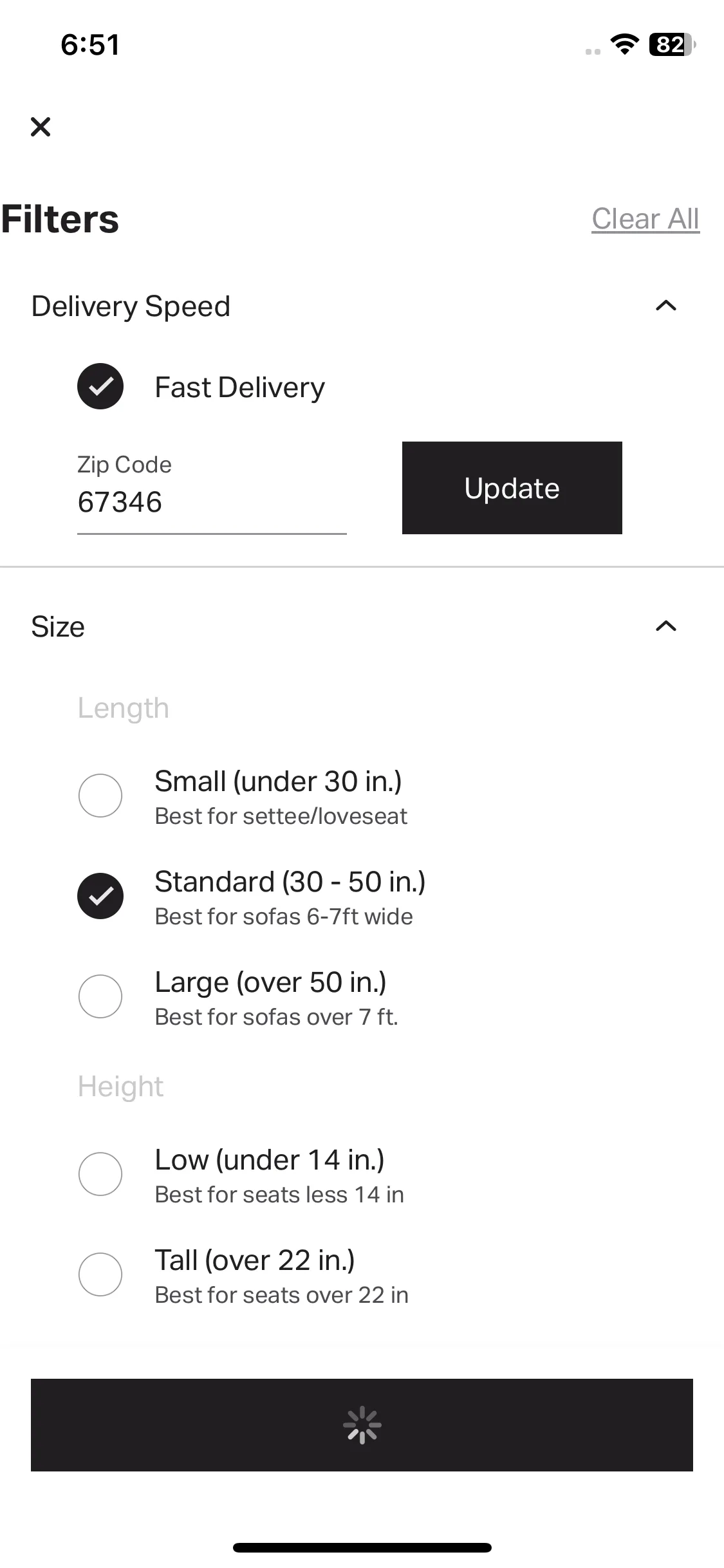Select Small (under 30 in.) length option
724x1568 pixels.
click(x=100, y=796)
